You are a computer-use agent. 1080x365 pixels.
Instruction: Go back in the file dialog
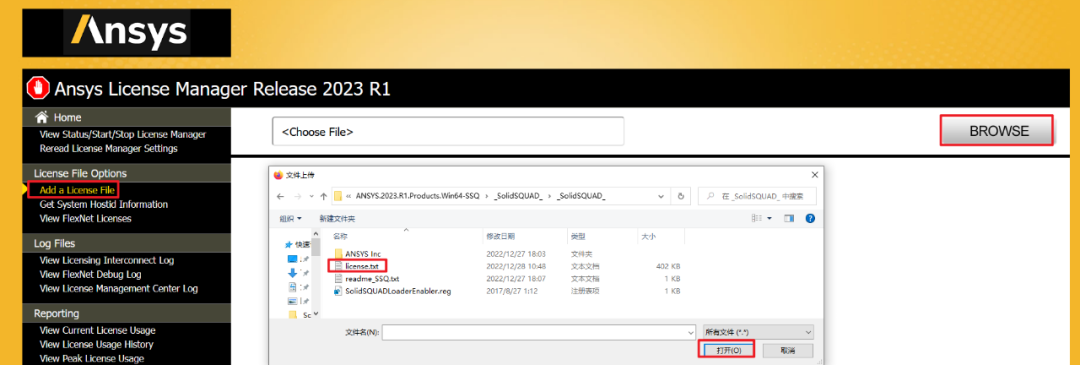(280, 196)
